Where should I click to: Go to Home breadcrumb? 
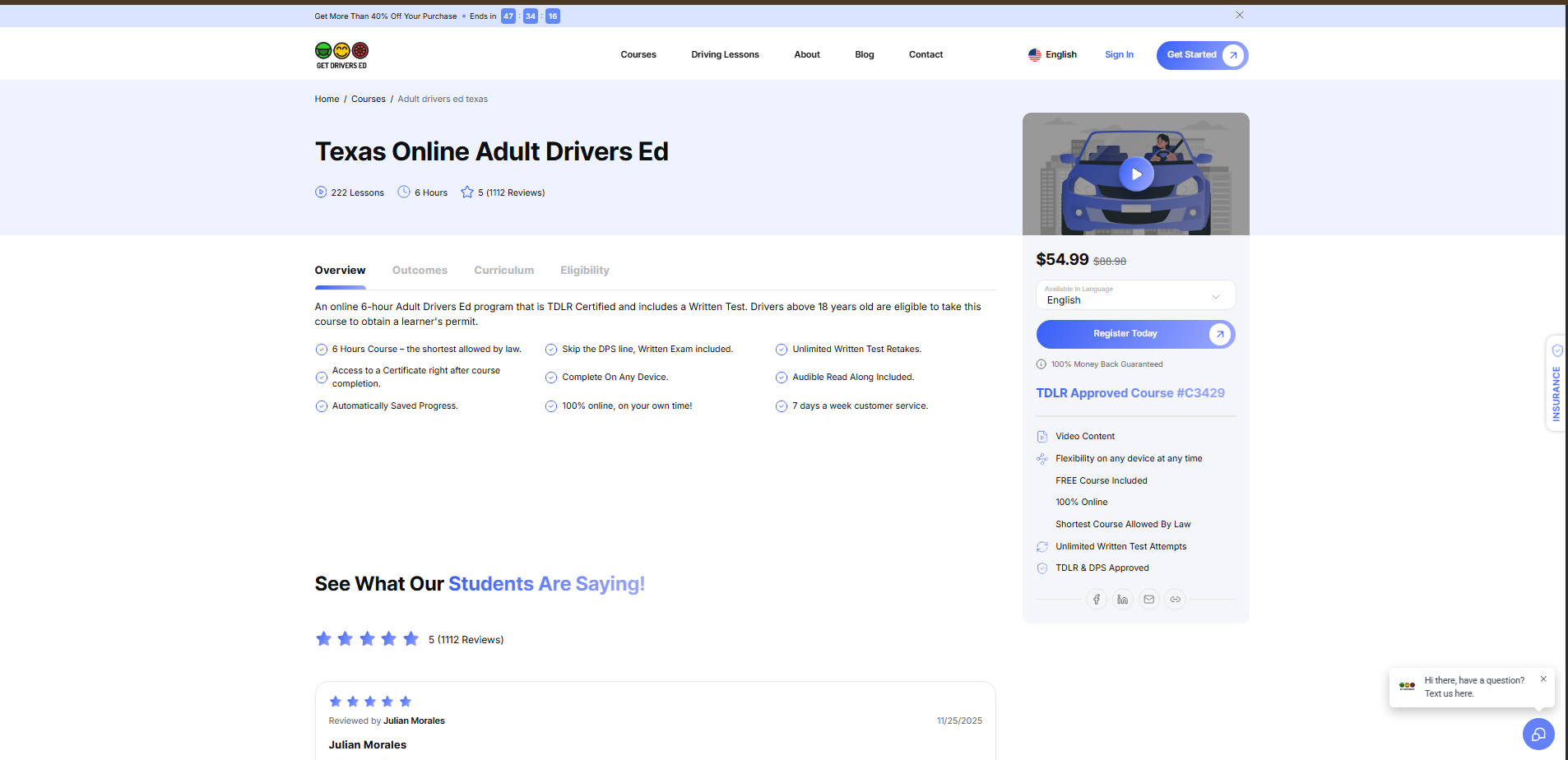point(327,99)
